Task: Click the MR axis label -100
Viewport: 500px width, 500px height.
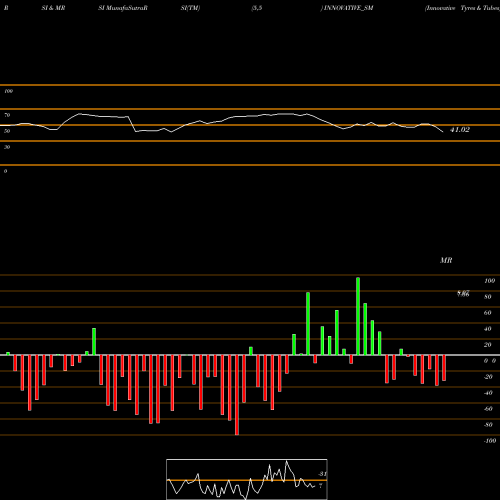Action: coord(490,441)
